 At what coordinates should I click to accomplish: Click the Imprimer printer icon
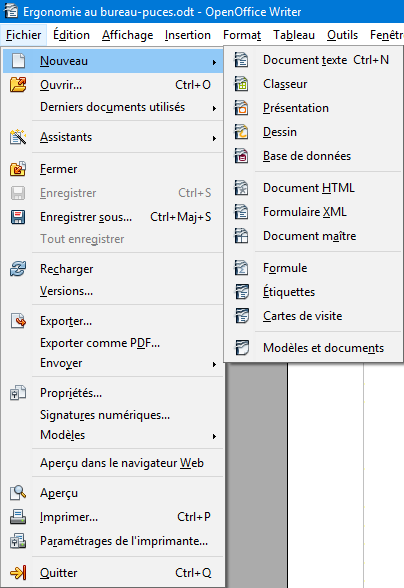point(18,517)
